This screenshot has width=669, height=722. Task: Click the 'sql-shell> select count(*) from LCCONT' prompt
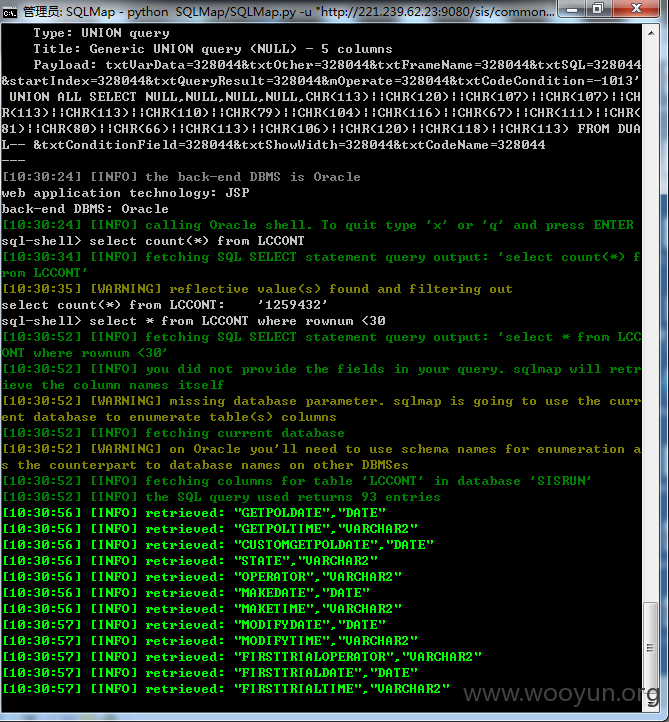153,241
